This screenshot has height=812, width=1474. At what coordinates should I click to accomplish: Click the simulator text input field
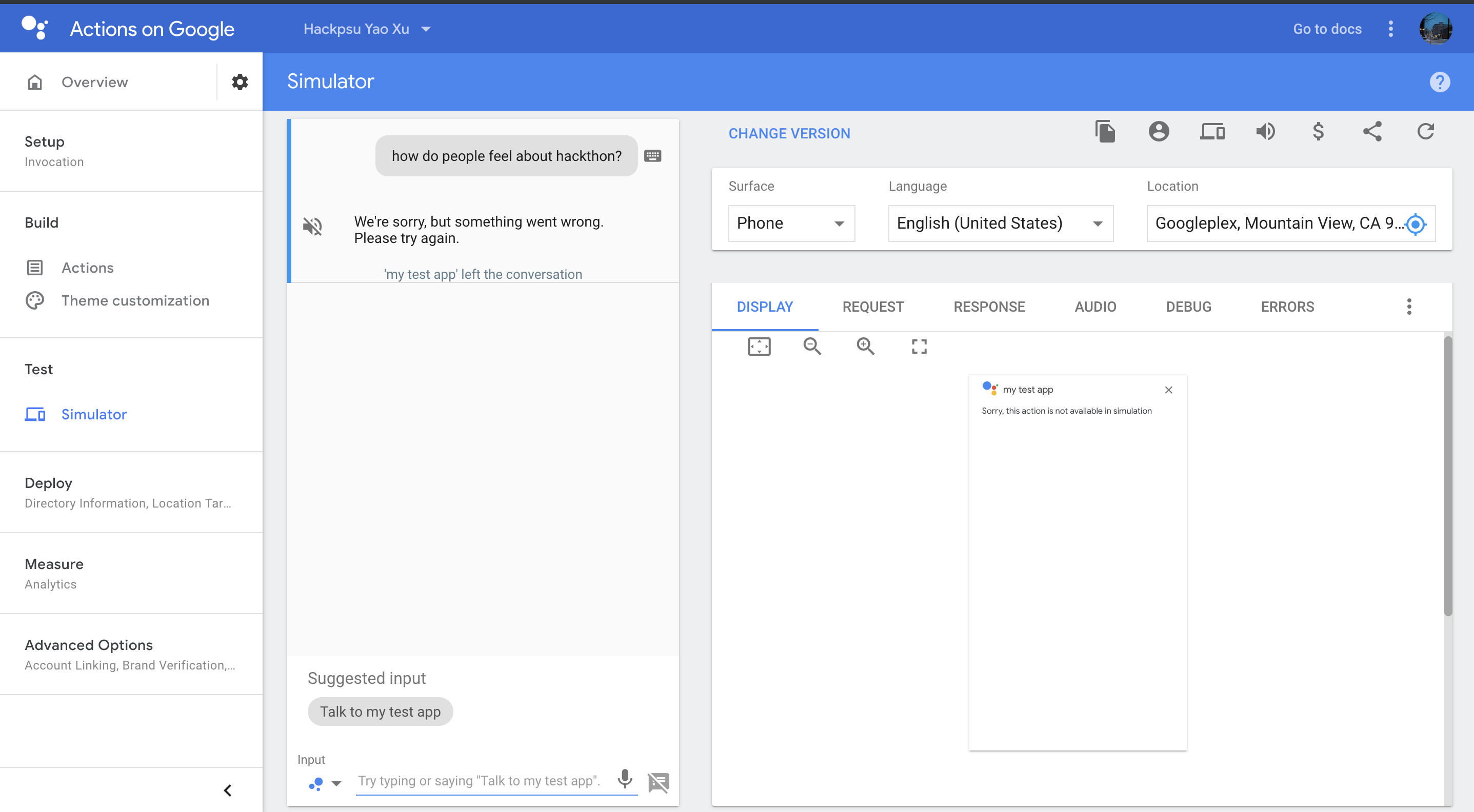(480, 781)
